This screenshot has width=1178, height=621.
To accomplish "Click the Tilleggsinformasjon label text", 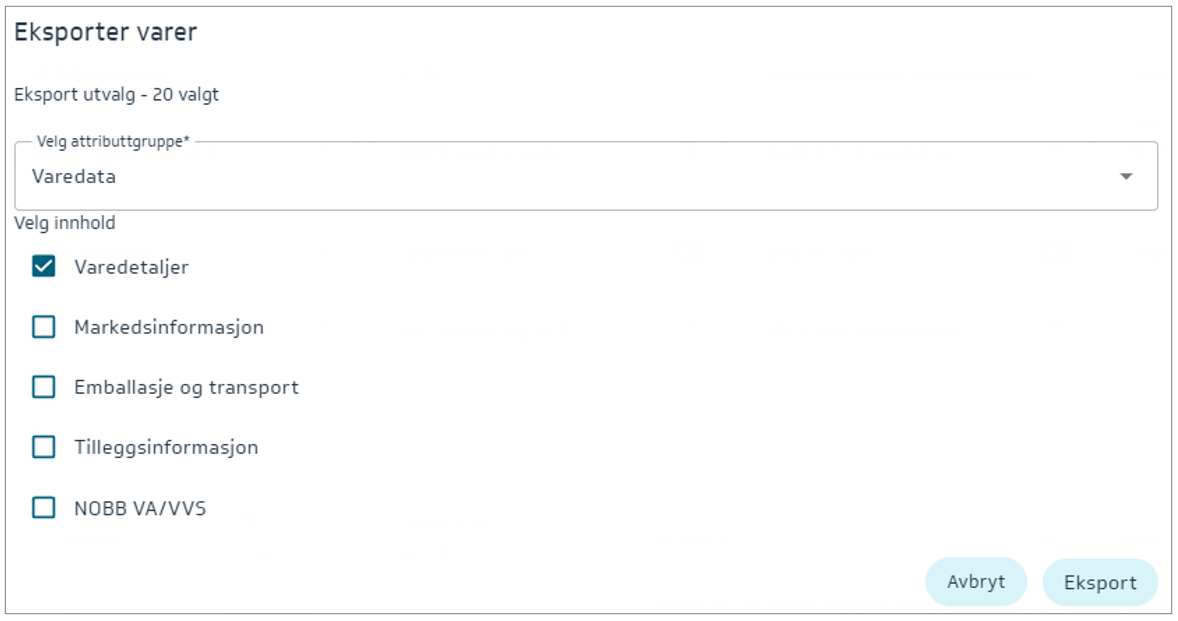I will coord(166,447).
